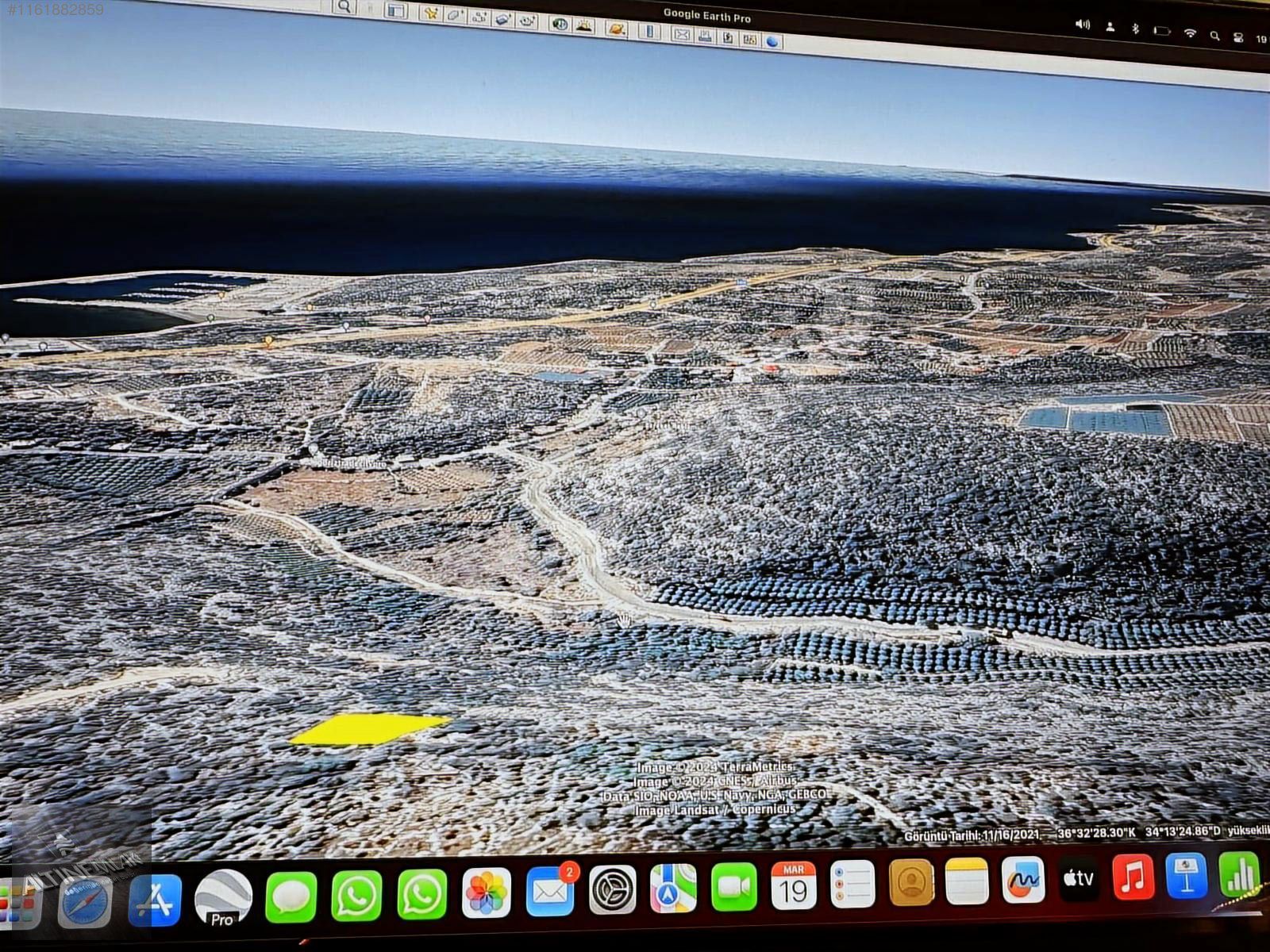Click the Record a Tour icon
Image resolution: width=1270 pixels, height=952 pixels.
pyautogui.click(x=527, y=21)
